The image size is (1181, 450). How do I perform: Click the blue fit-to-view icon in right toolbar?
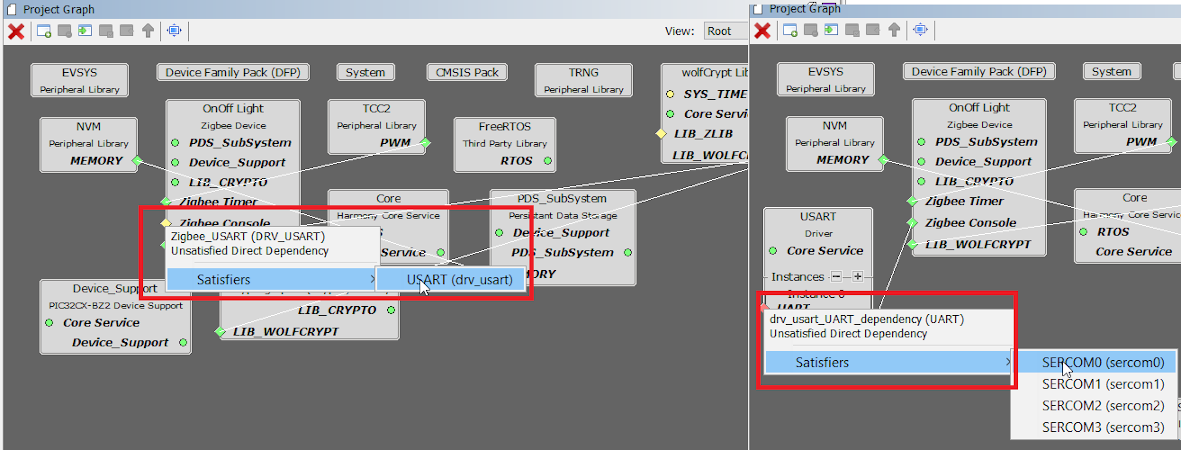pos(920,31)
